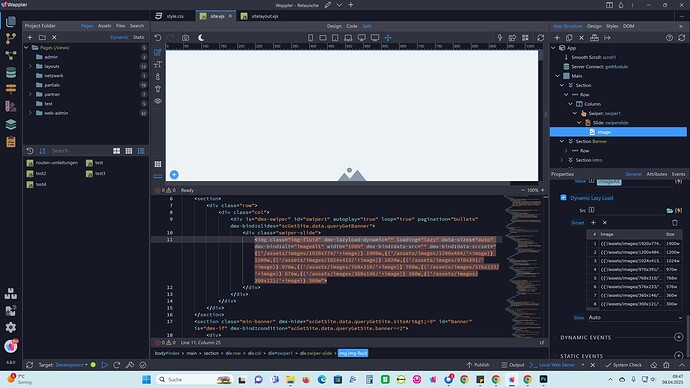This screenshot has width=690, height=388.
Task: Open the Routing signpost panel in sidebar
Action: (11, 89)
